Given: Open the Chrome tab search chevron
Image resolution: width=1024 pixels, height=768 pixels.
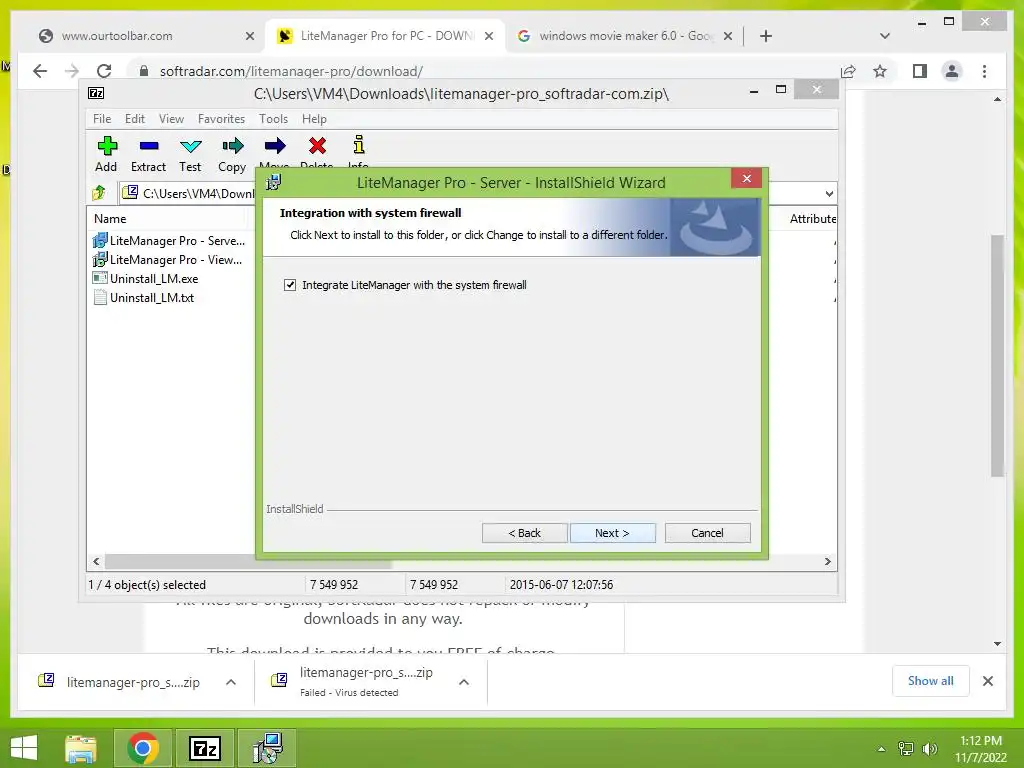Looking at the screenshot, I should (x=885, y=36).
